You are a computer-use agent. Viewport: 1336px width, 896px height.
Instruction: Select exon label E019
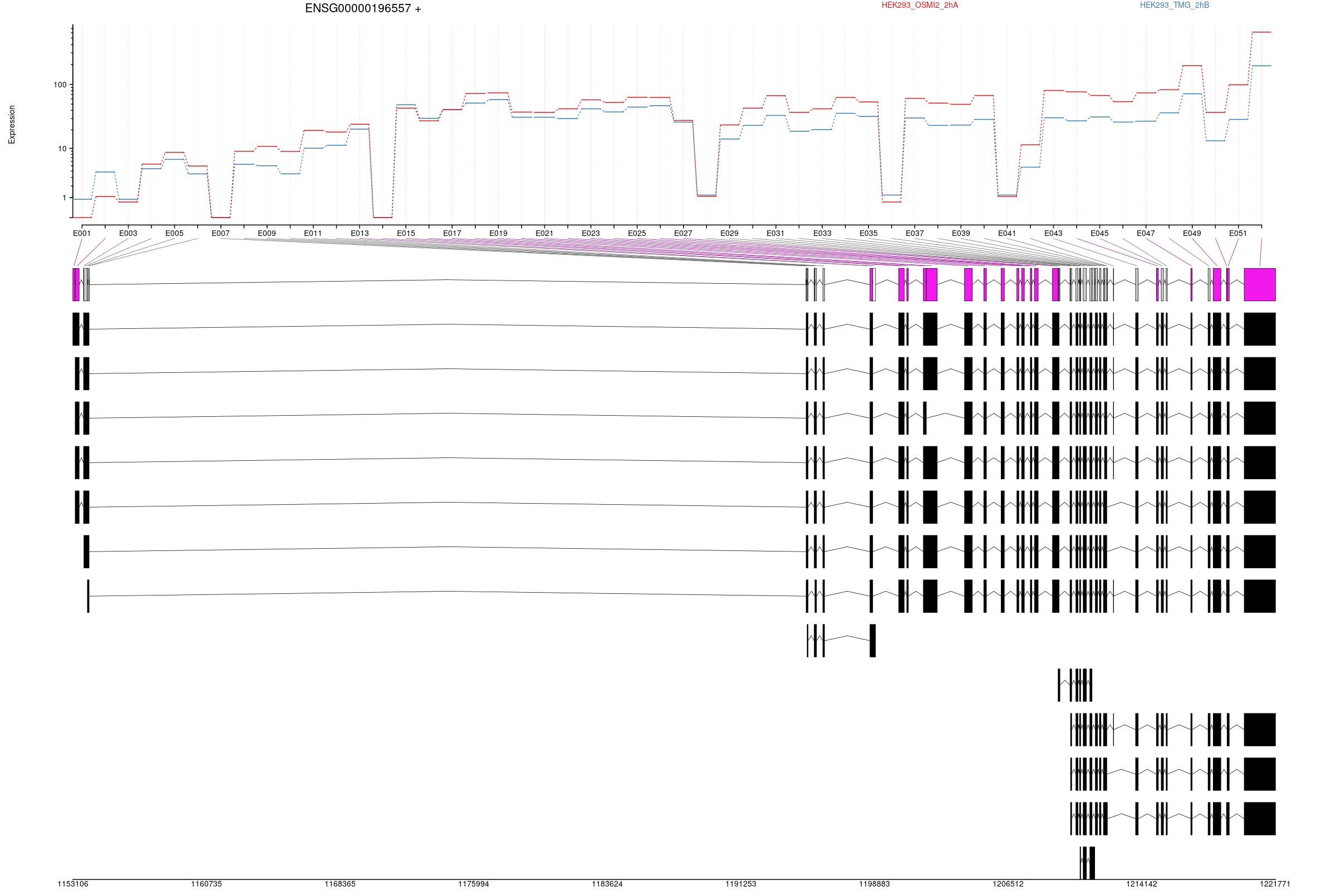pos(498,234)
